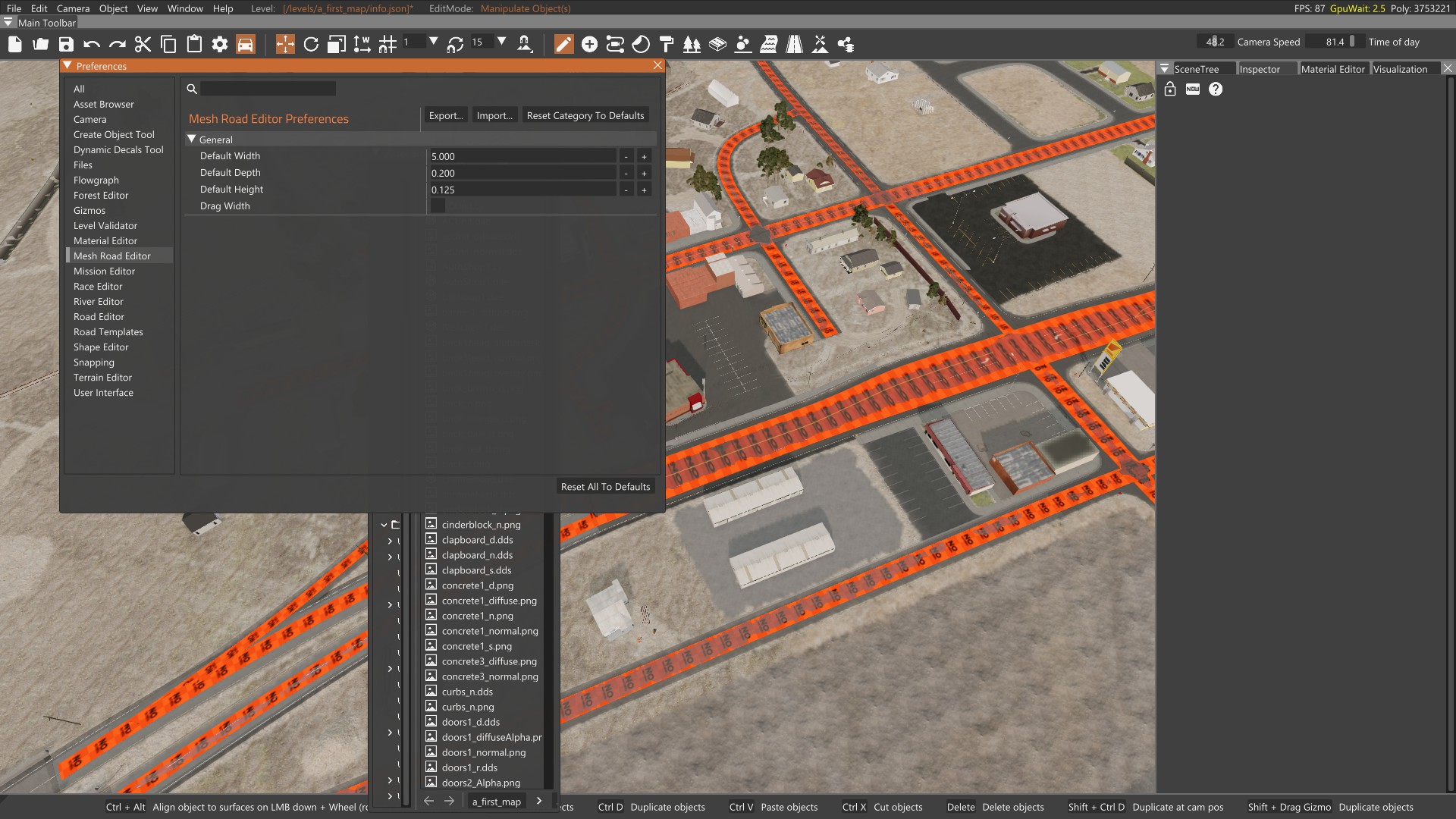Screen dimensions: 1456x819
Task: Click the help question mark in SceneTree
Action: point(1216,89)
